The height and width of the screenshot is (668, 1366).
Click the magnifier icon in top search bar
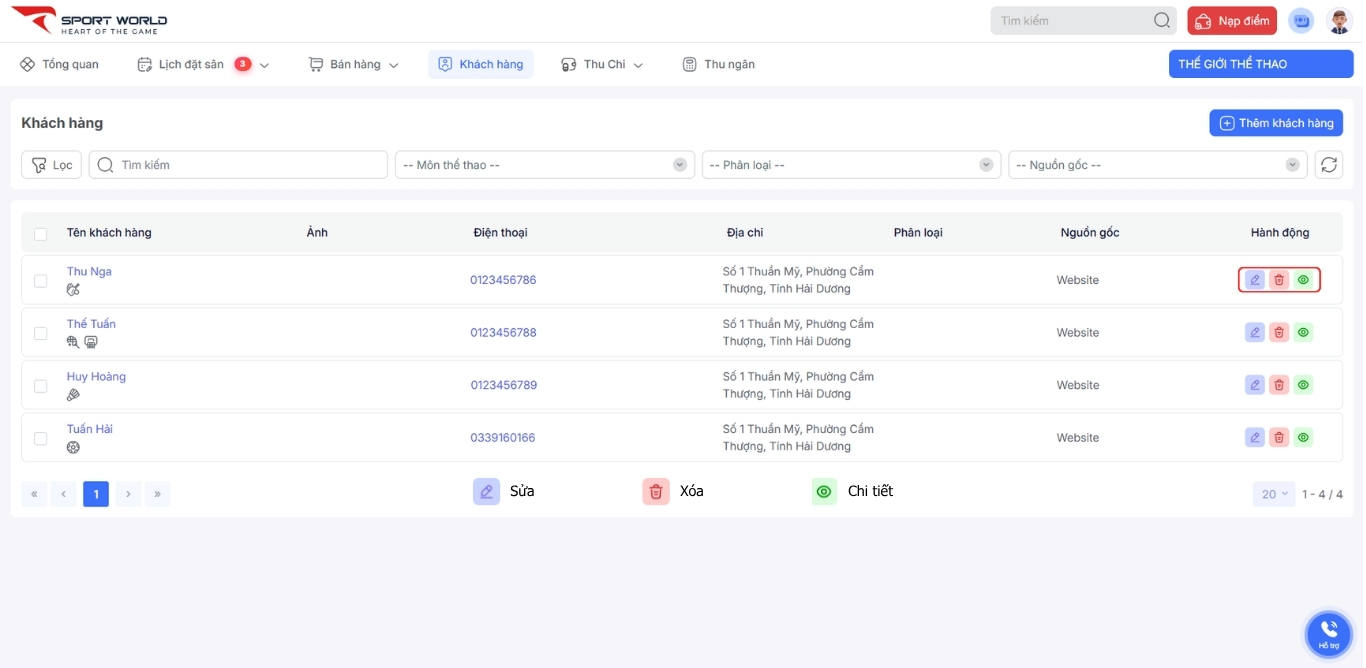1161,21
